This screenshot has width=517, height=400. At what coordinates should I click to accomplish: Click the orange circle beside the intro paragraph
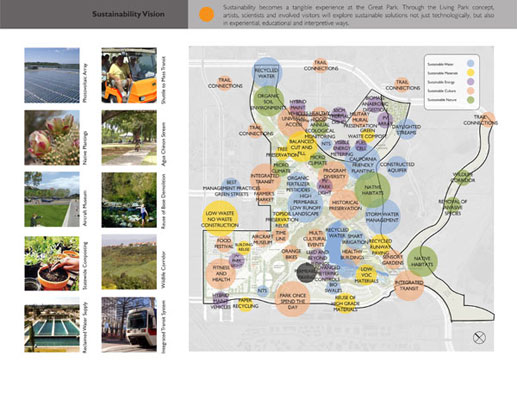tap(206, 14)
